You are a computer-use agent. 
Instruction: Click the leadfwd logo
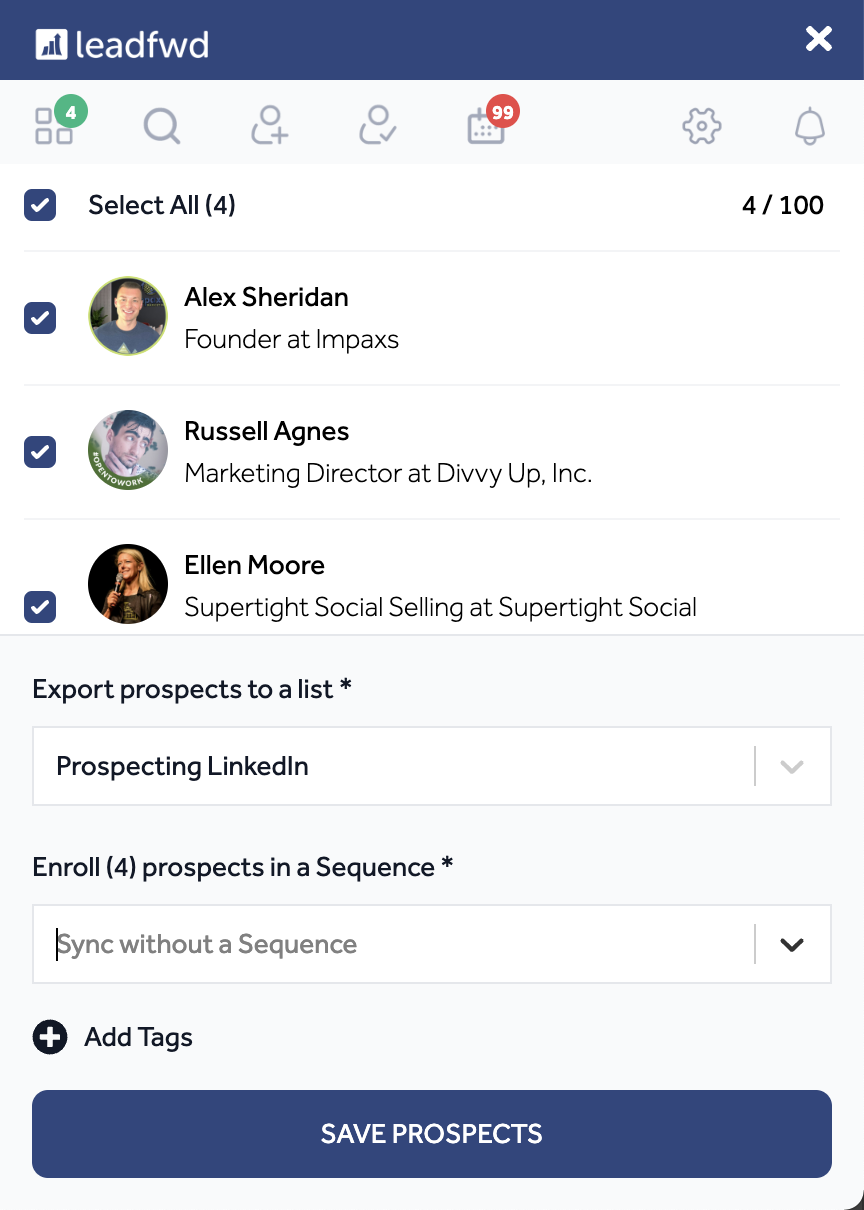click(x=123, y=44)
